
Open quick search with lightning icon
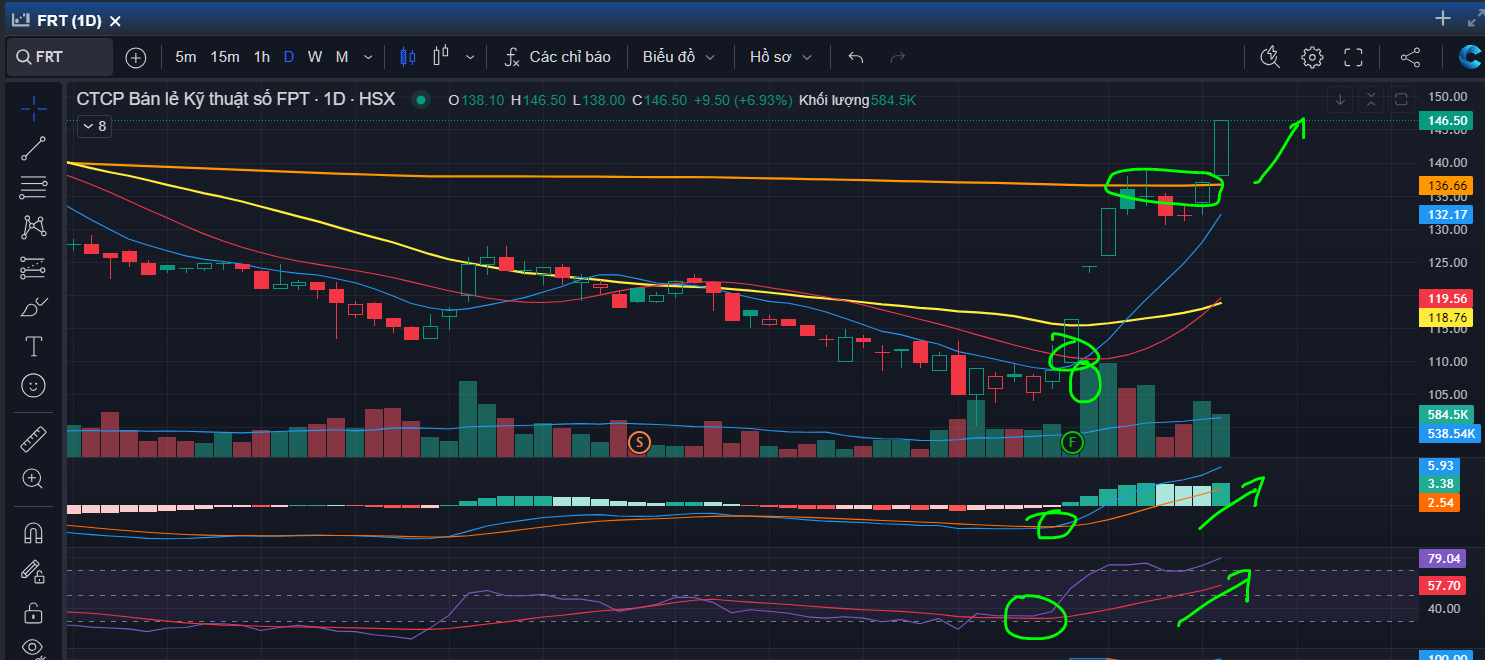click(x=1270, y=57)
